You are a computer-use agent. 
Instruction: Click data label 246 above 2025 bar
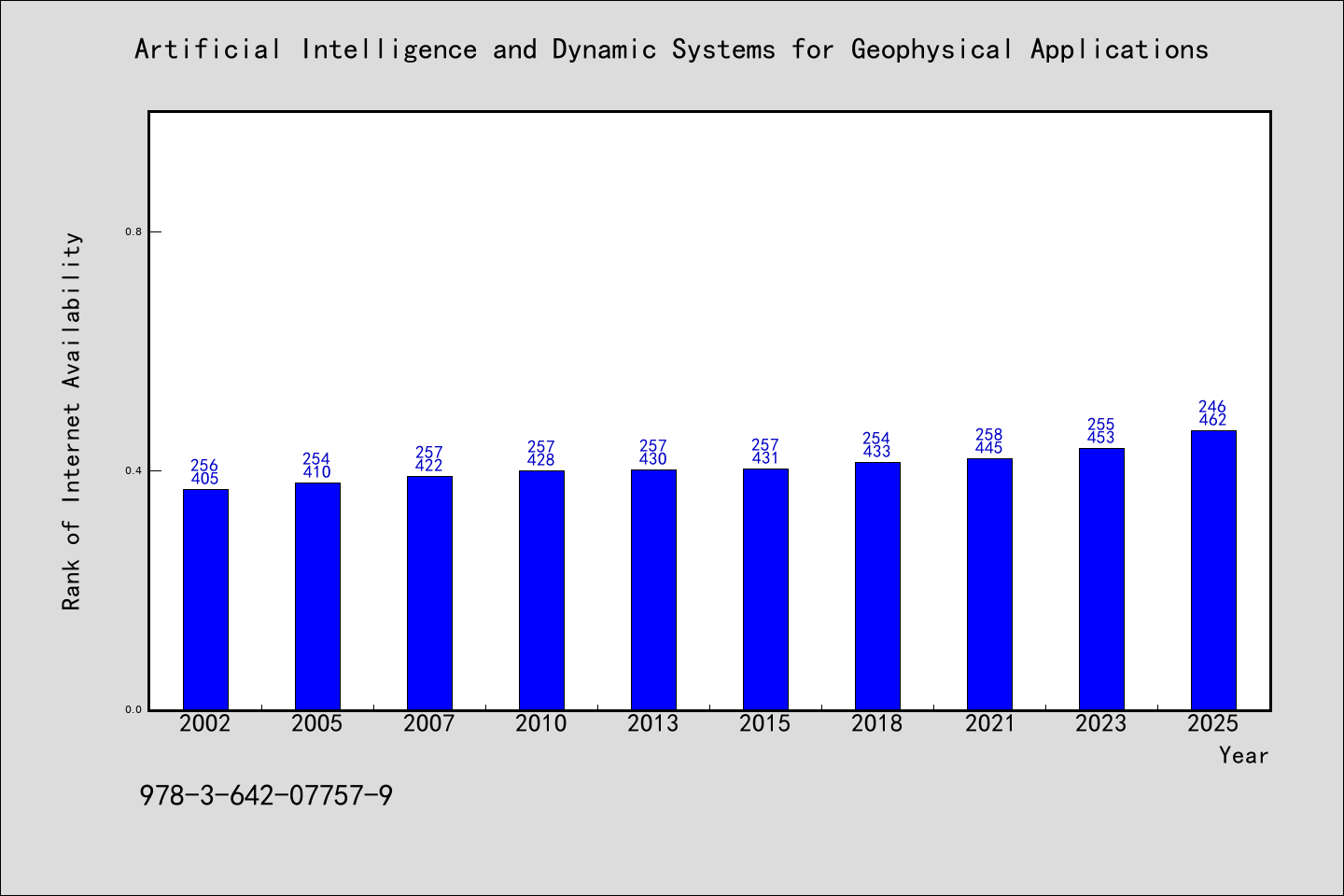[x=1213, y=407]
